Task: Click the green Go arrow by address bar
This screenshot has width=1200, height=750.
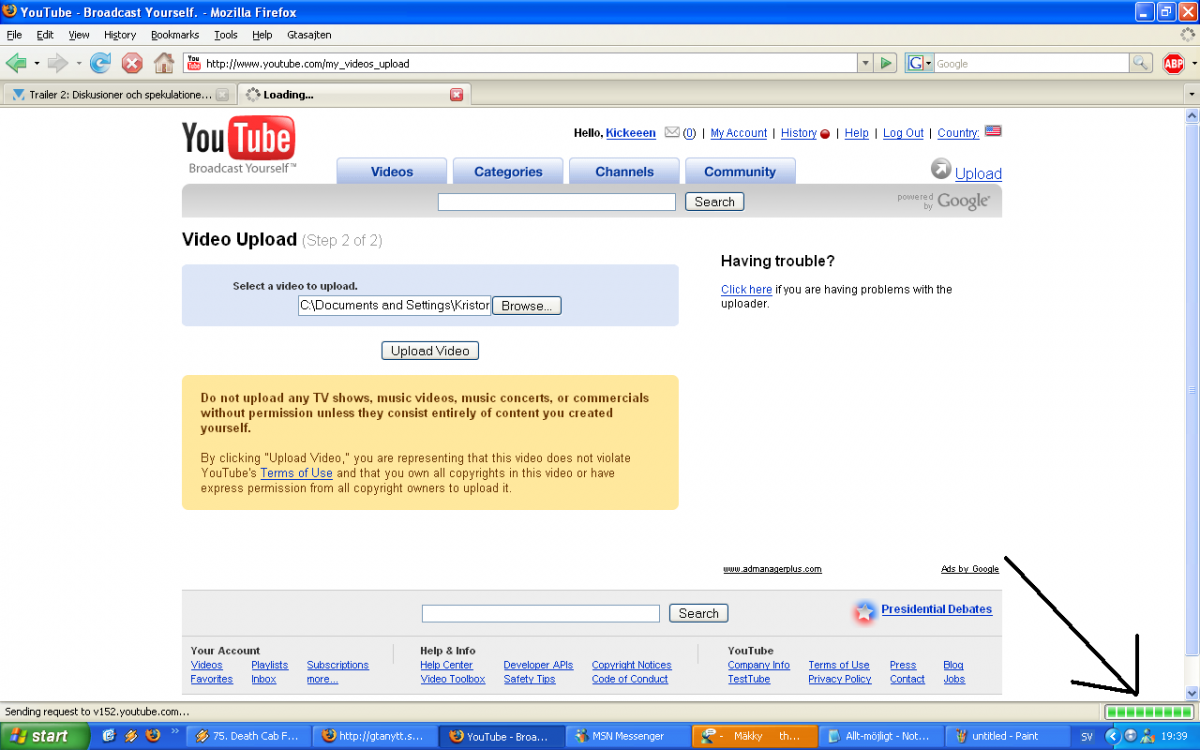Action: point(885,63)
